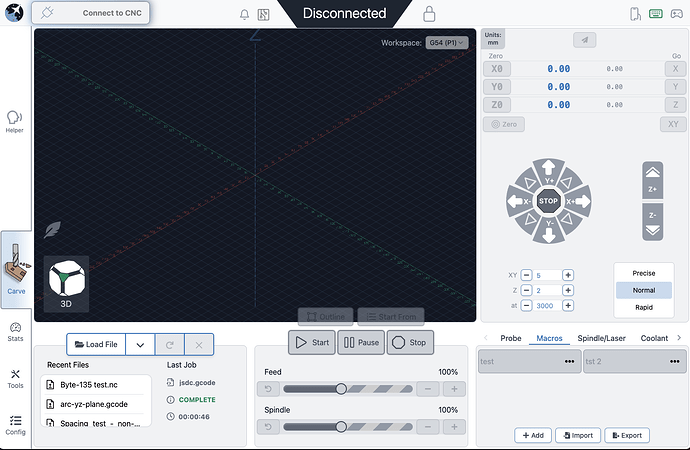The height and width of the screenshot is (450, 690).
Task: Open the Workspace G54 (P1) dropdown
Action: point(447,43)
